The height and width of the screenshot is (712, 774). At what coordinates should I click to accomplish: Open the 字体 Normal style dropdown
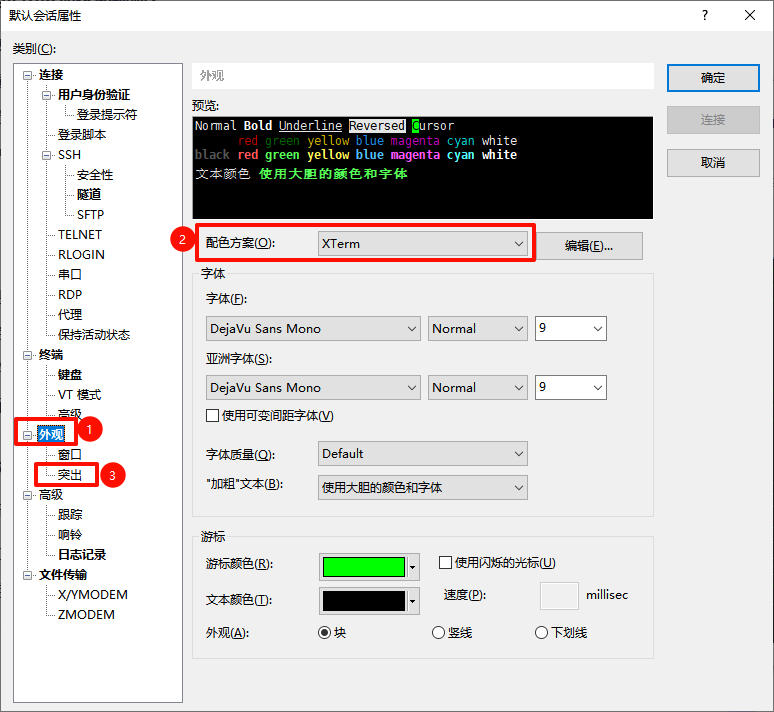[478, 329]
